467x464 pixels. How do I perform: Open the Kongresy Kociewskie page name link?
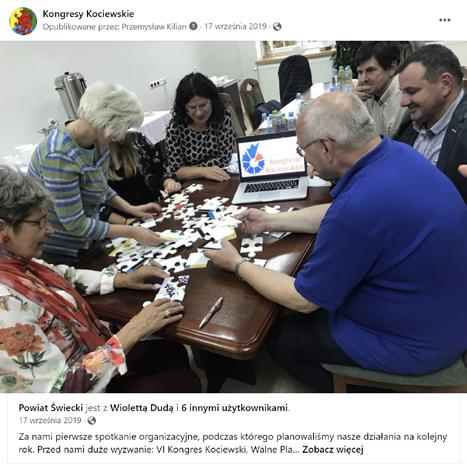coord(88,14)
